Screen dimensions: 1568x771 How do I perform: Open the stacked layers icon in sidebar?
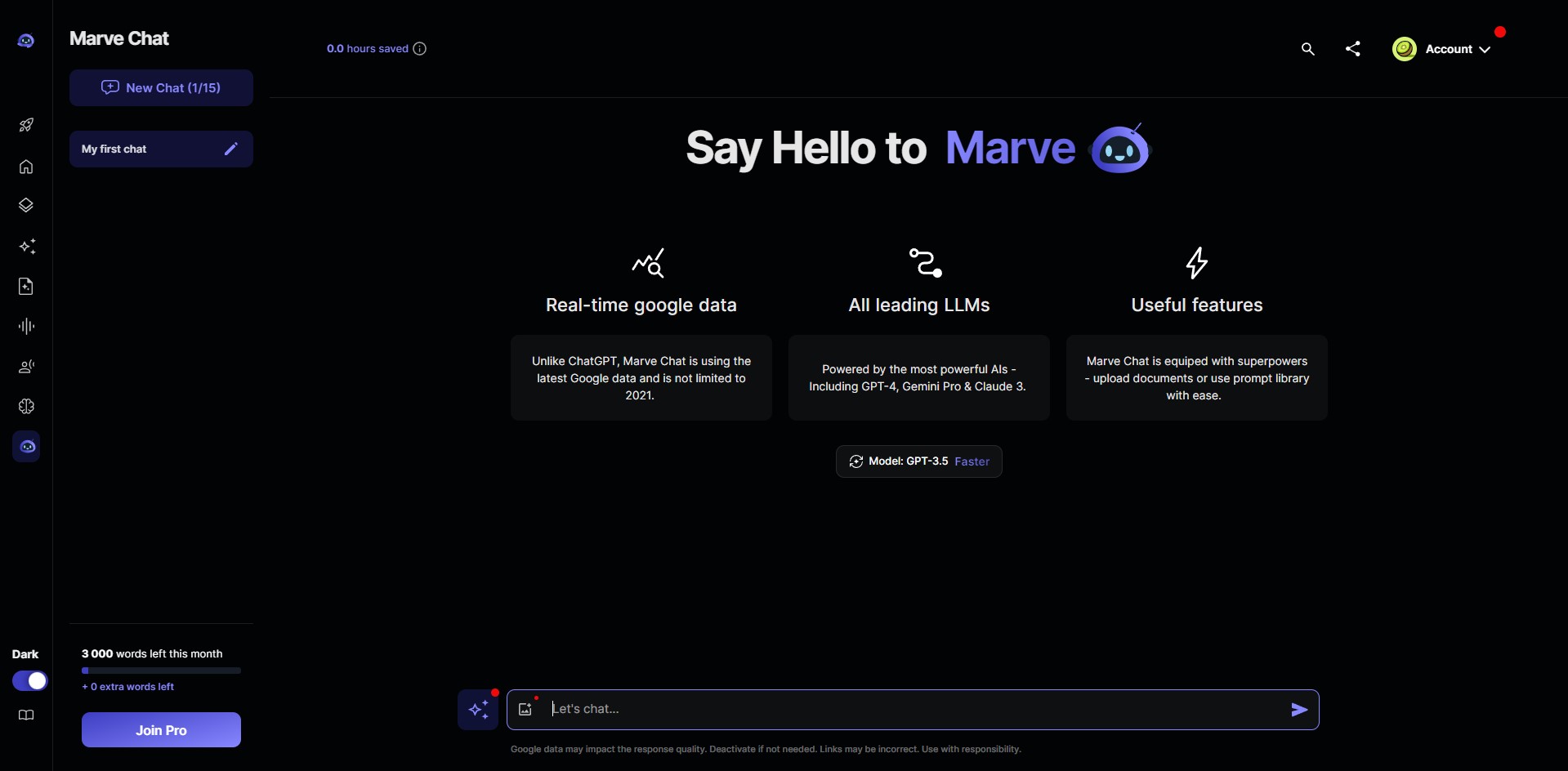pos(26,205)
